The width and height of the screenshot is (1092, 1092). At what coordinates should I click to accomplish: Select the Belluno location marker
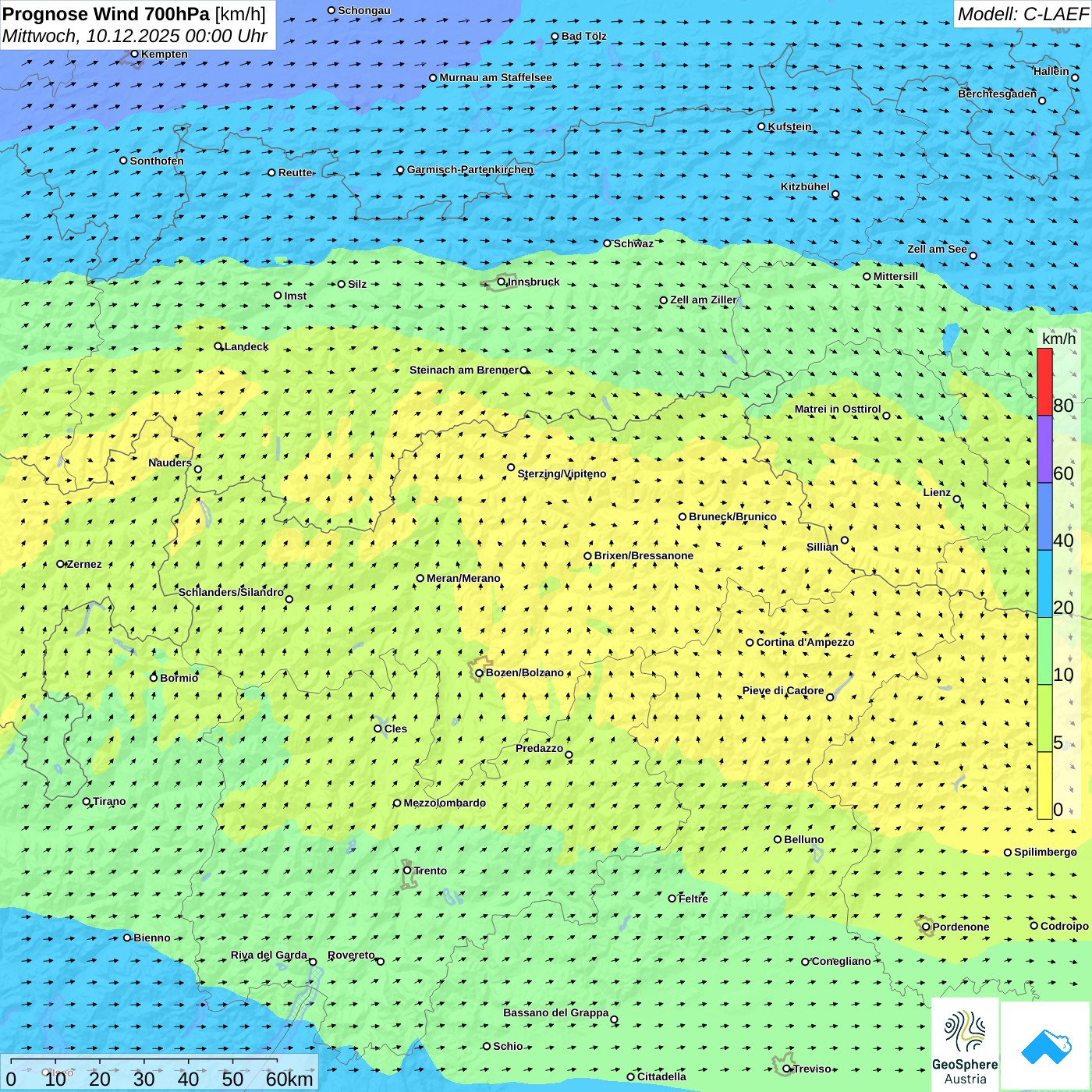coord(778,839)
